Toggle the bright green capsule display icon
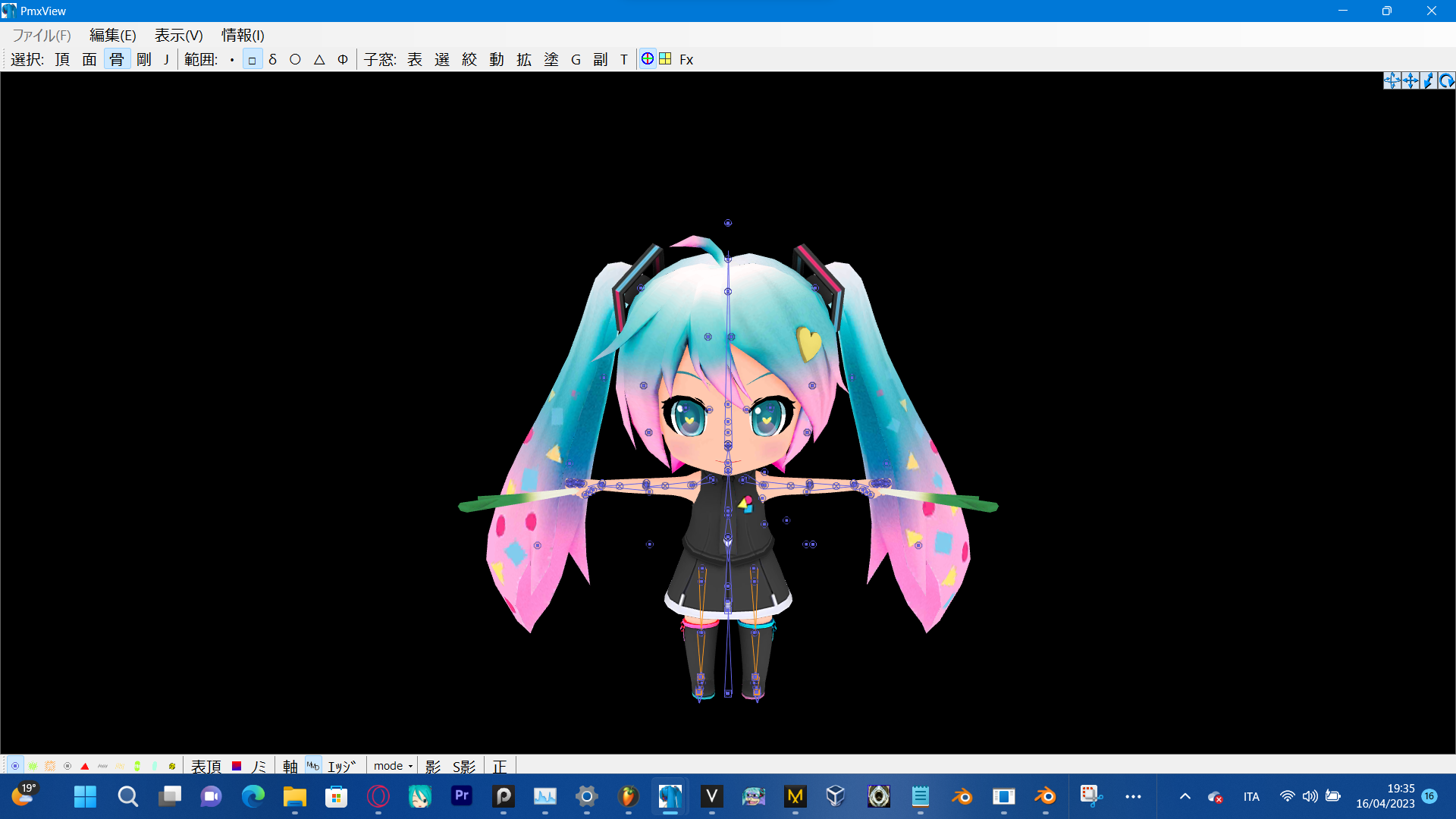 (137, 766)
